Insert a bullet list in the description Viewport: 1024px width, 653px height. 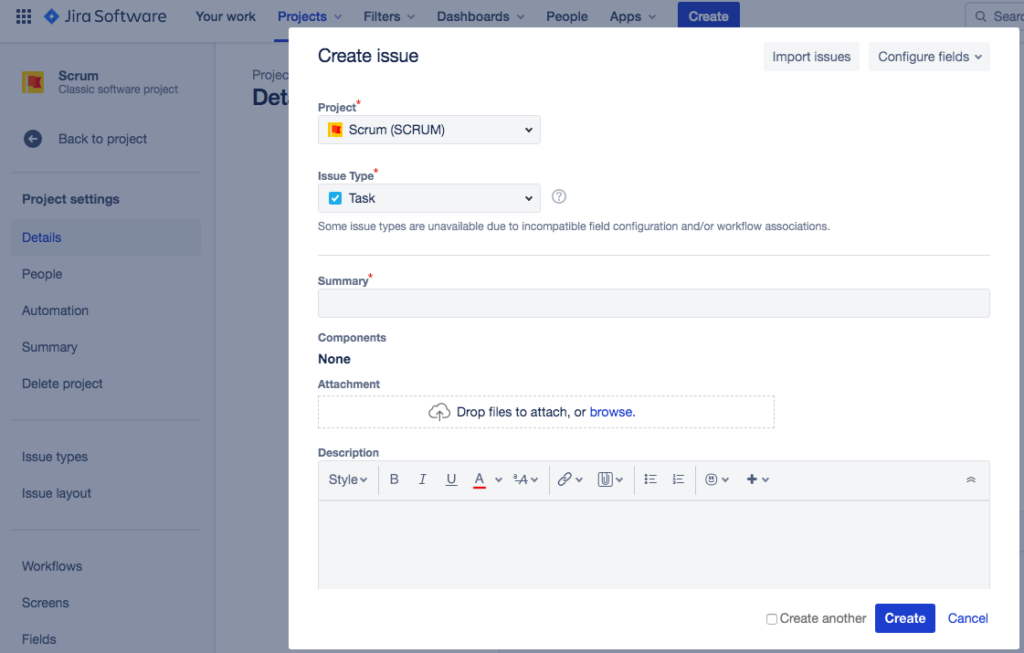tap(650, 479)
